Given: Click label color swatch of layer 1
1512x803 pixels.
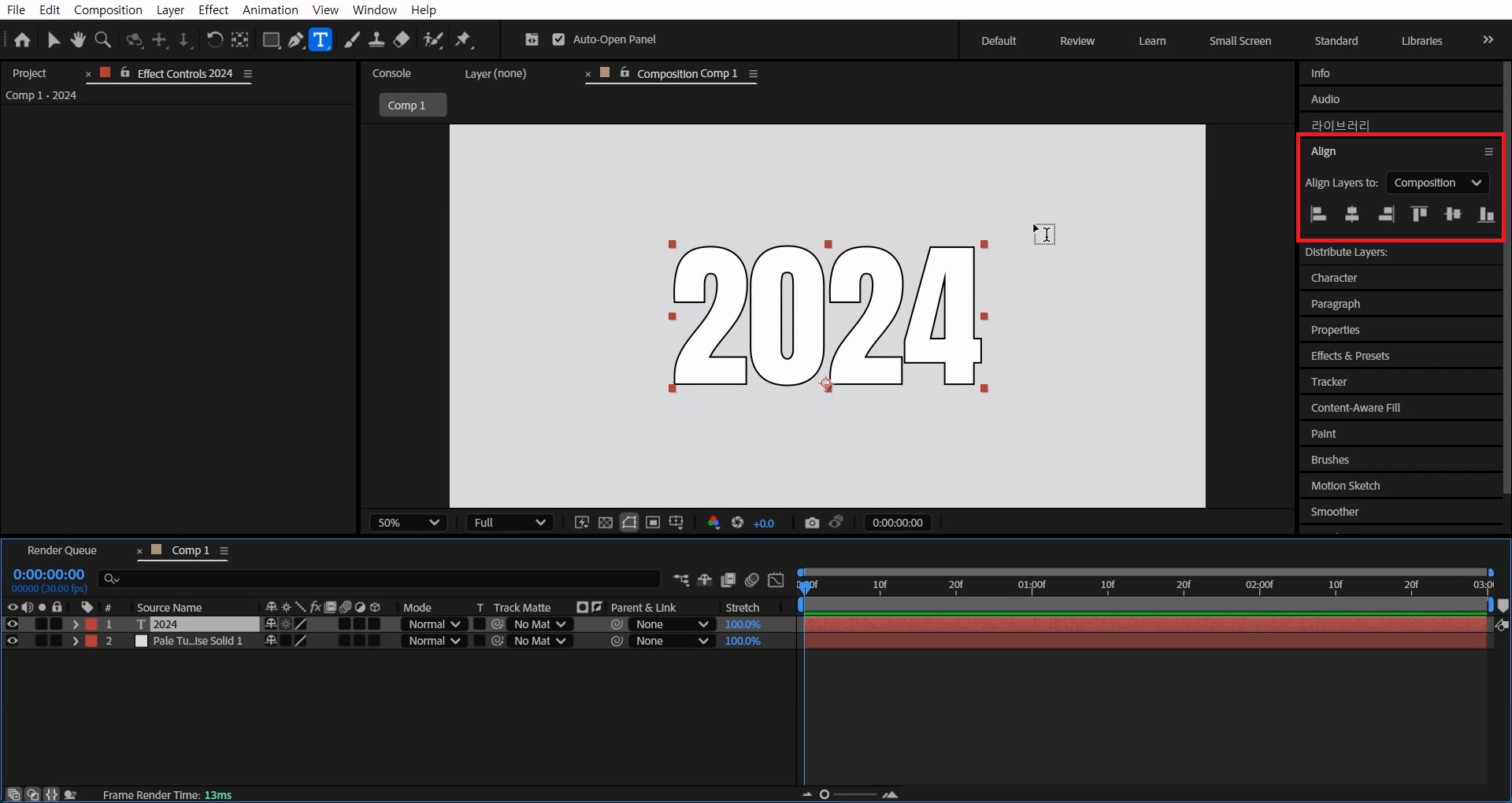Looking at the screenshot, I should coord(91,624).
